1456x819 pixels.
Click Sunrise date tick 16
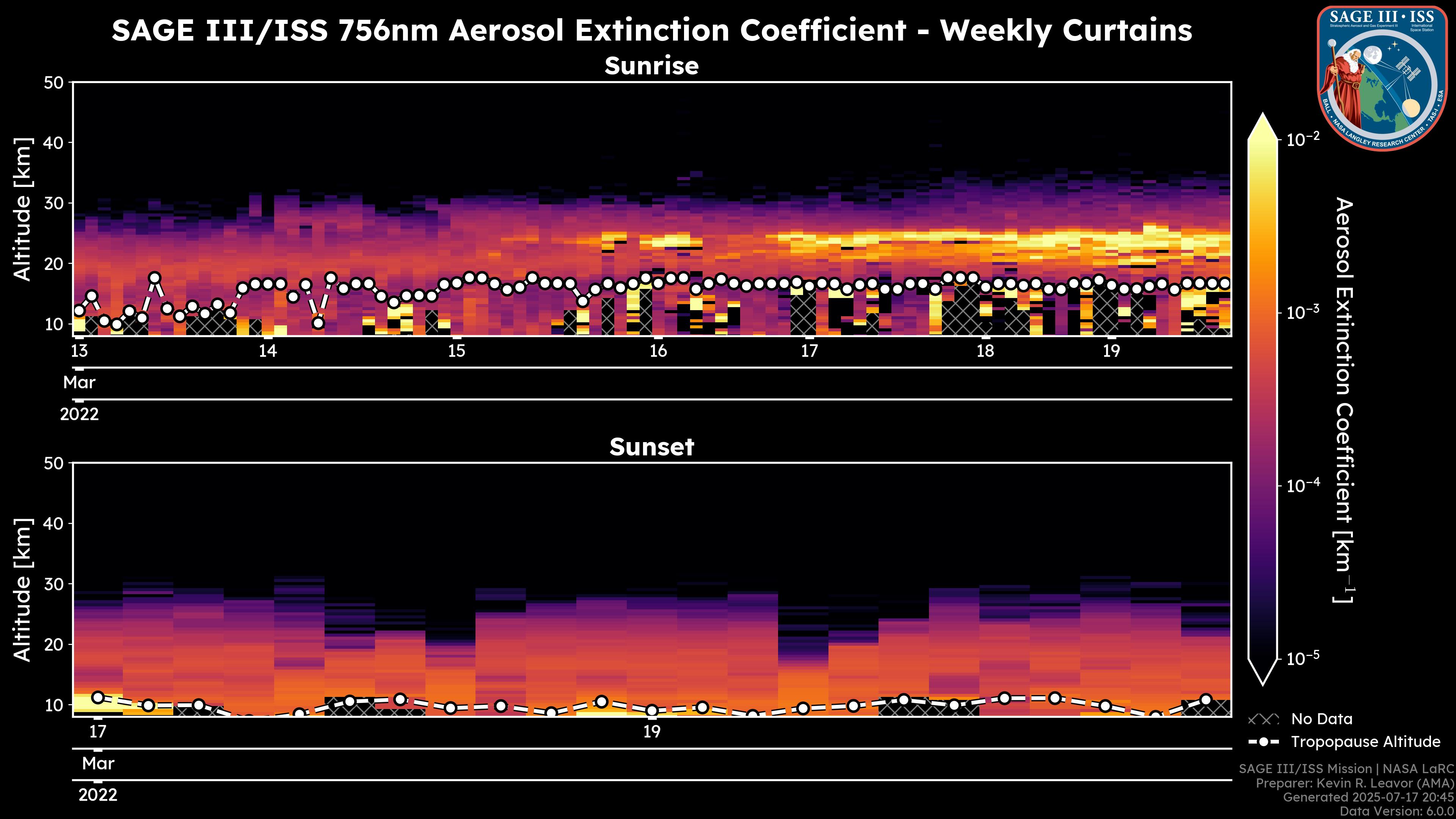[x=658, y=351]
